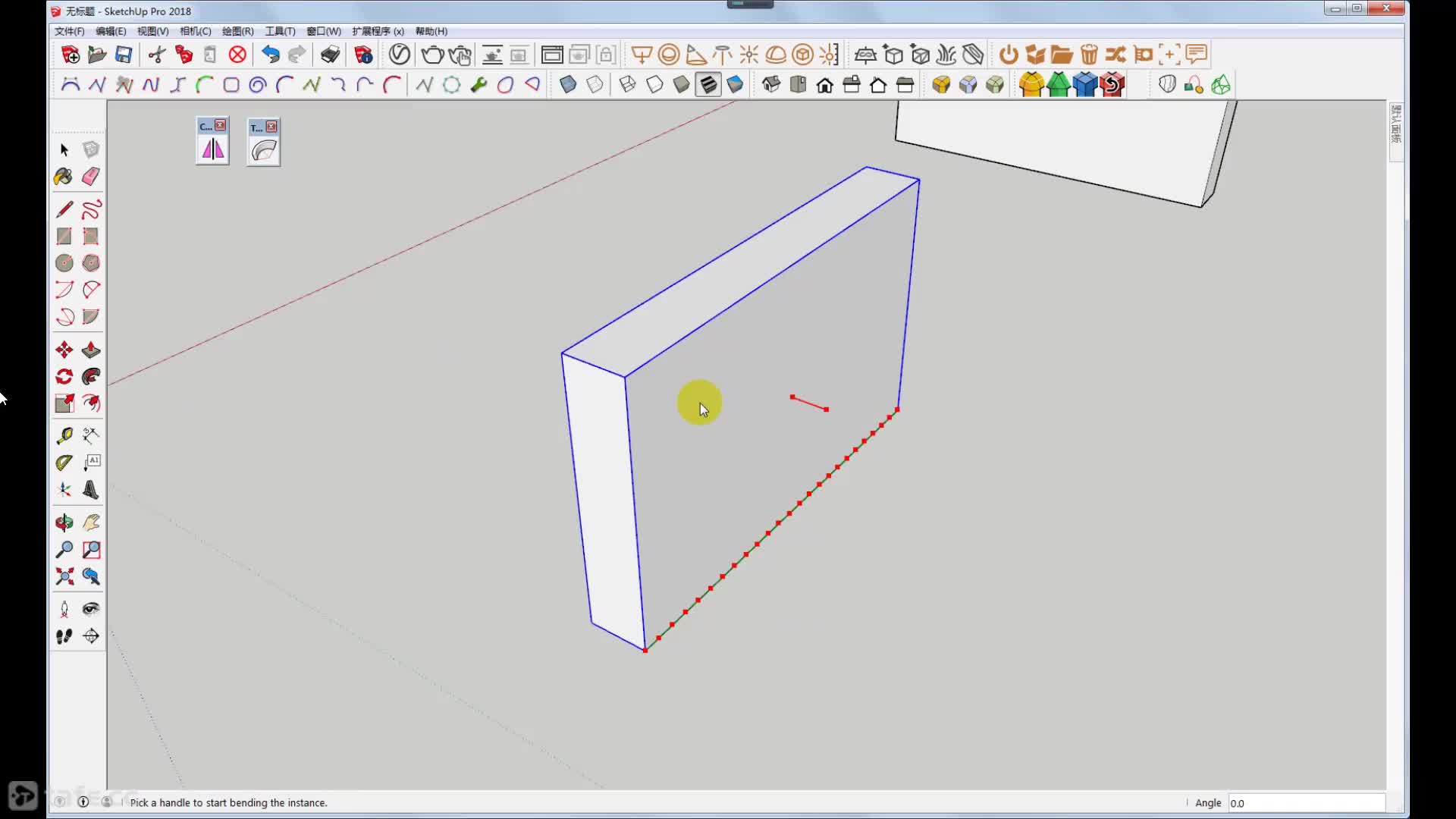The image size is (1456, 819).
Task: Choose the Offset tool
Action: pyautogui.click(x=91, y=403)
